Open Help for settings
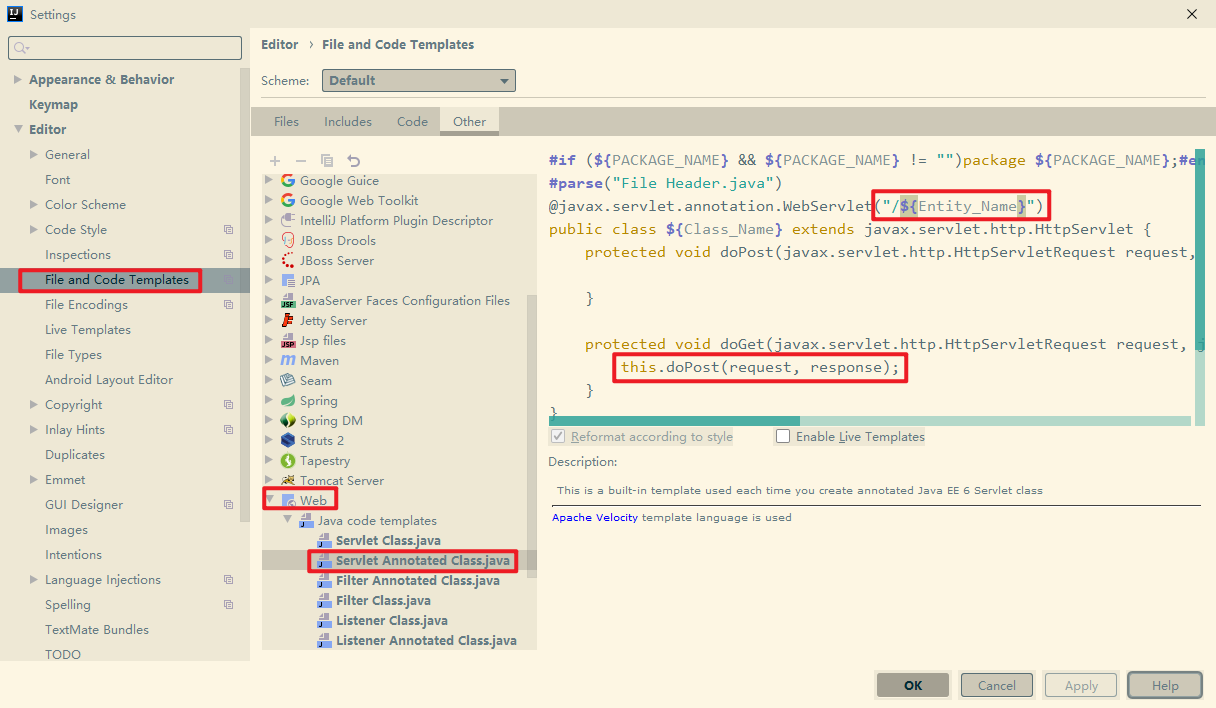This screenshot has width=1216, height=708. (x=1165, y=685)
